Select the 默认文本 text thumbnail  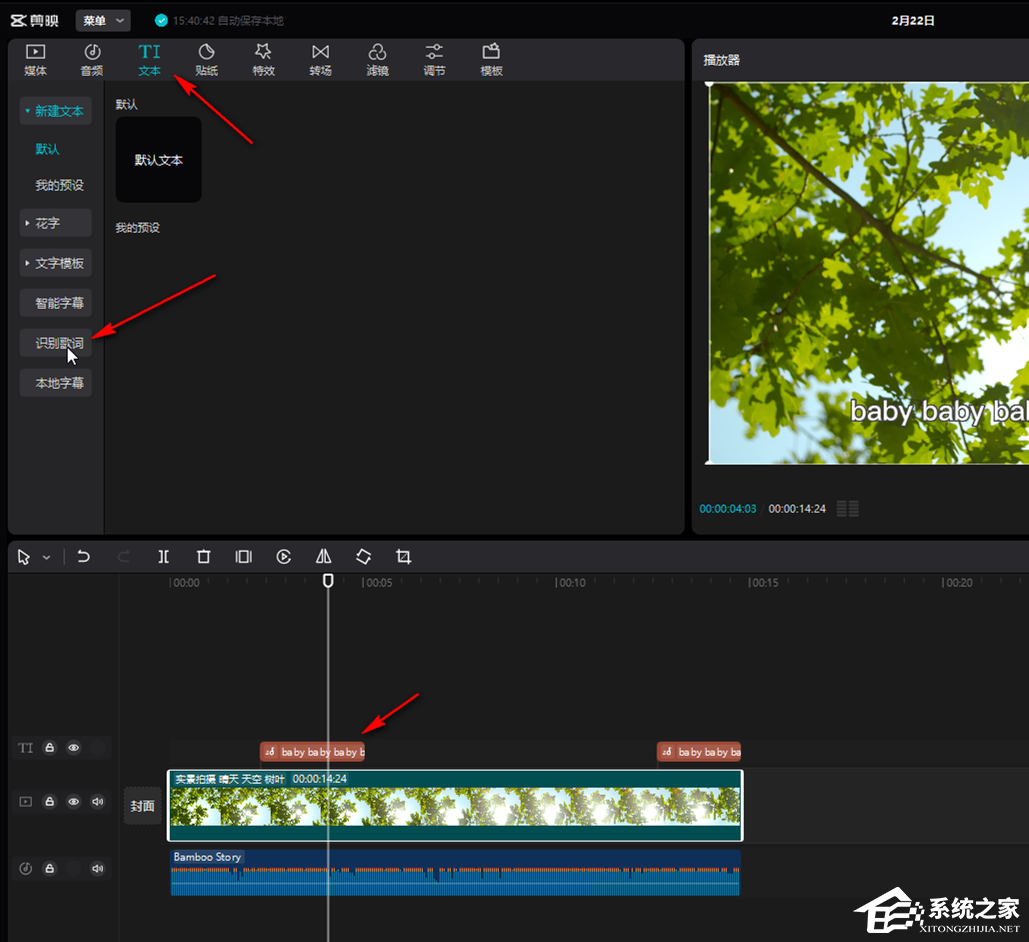158,160
